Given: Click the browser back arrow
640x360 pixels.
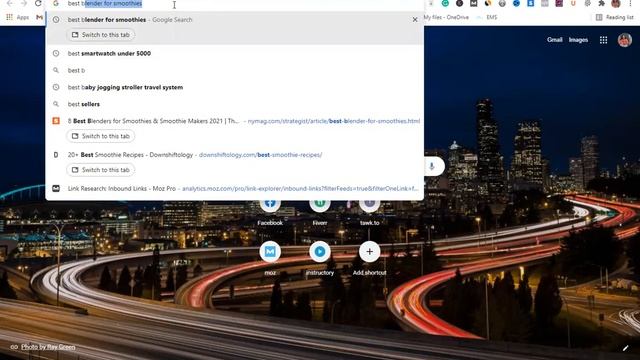Looking at the screenshot, I should (10, 3).
